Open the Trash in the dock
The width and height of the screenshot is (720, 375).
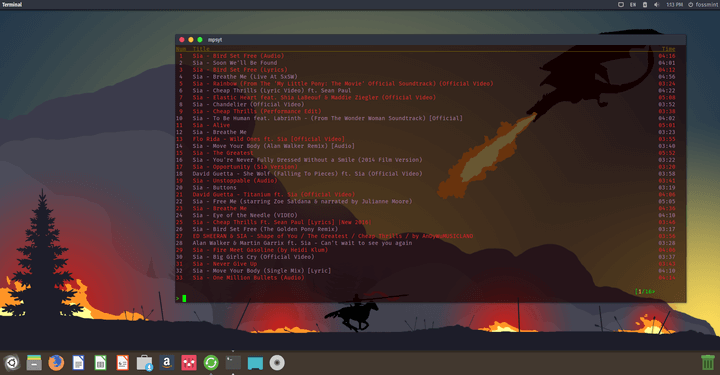point(708,363)
